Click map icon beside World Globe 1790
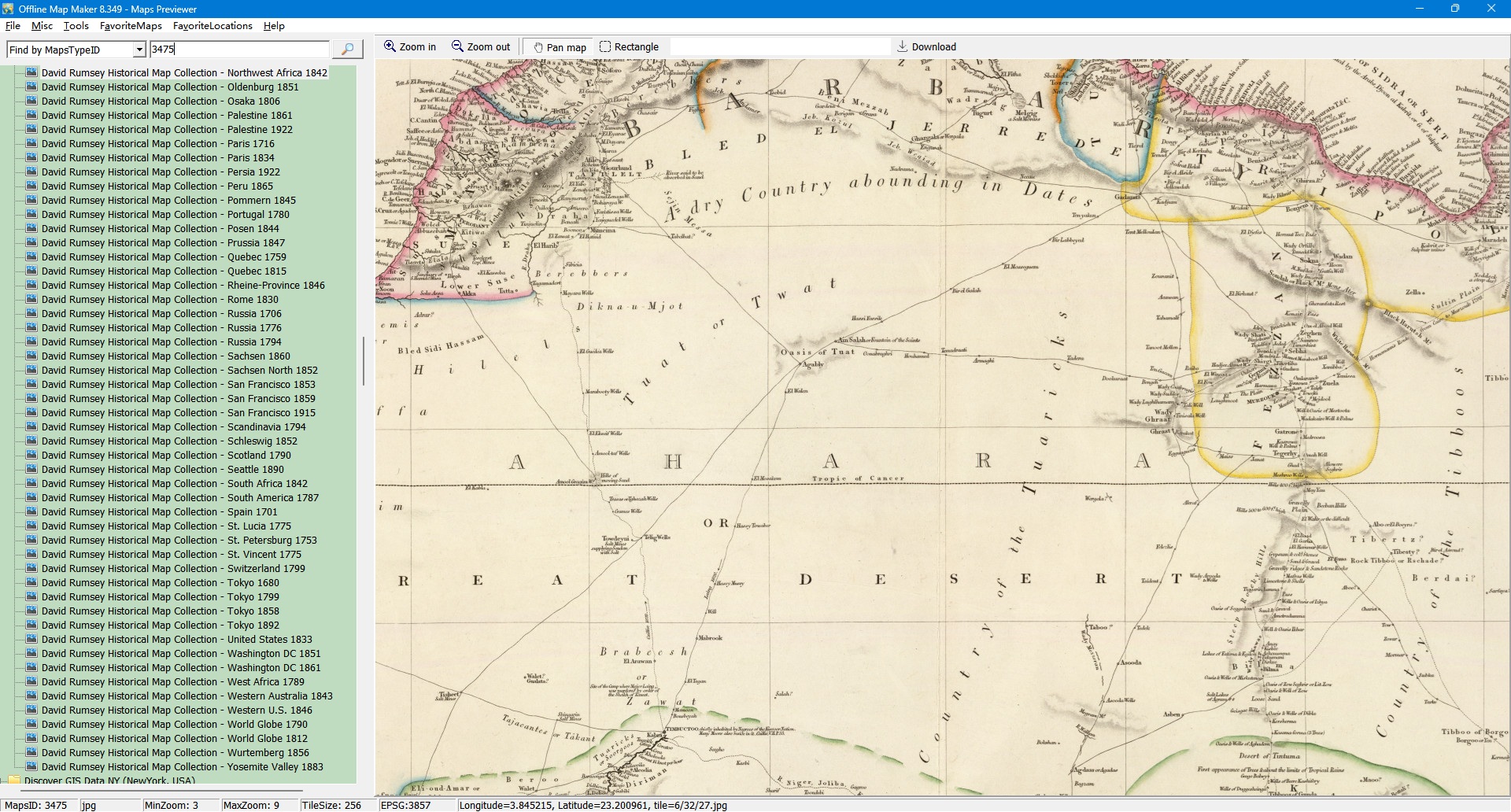Screen dimensions: 1511x812 (31, 724)
